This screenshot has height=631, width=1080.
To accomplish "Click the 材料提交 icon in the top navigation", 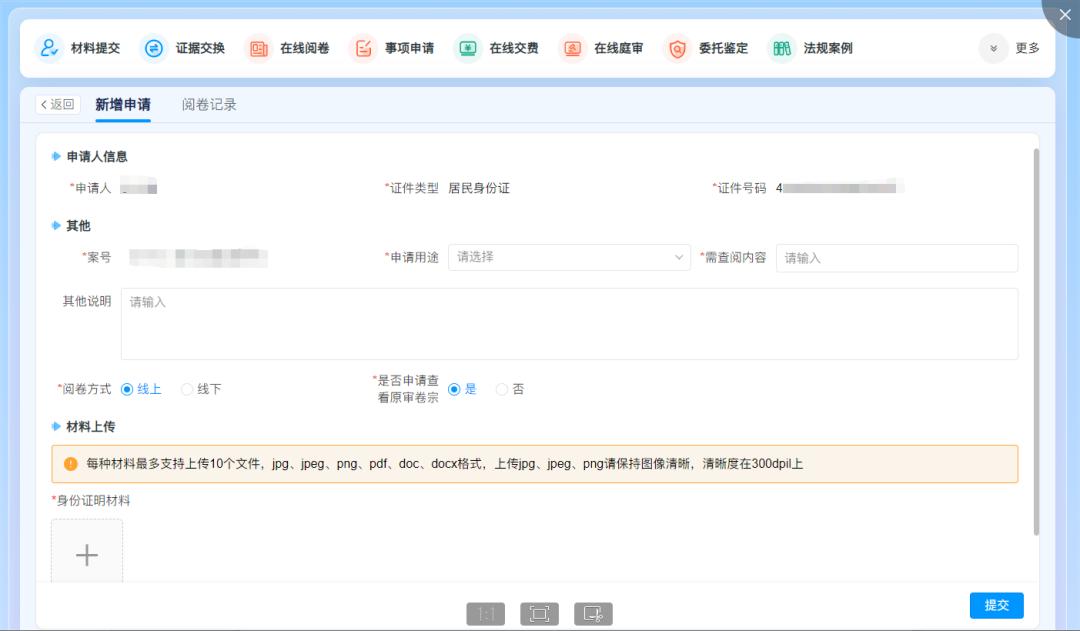I will click(x=48, y=48).
